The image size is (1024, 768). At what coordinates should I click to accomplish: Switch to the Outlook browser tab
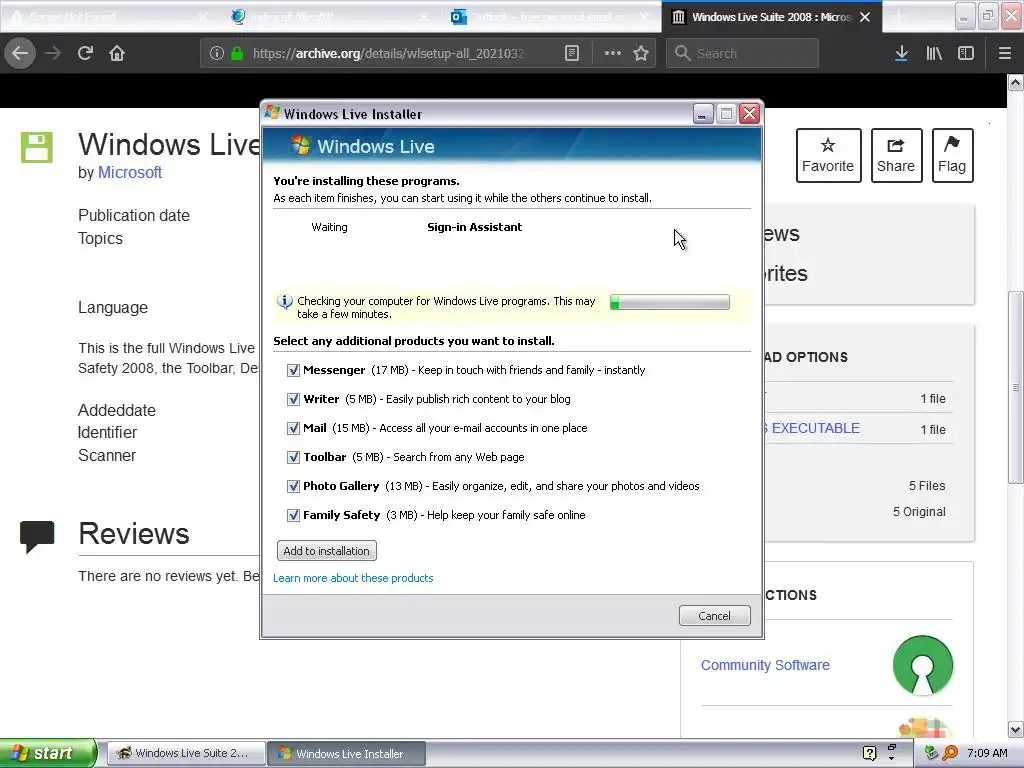tap(552, 17)
